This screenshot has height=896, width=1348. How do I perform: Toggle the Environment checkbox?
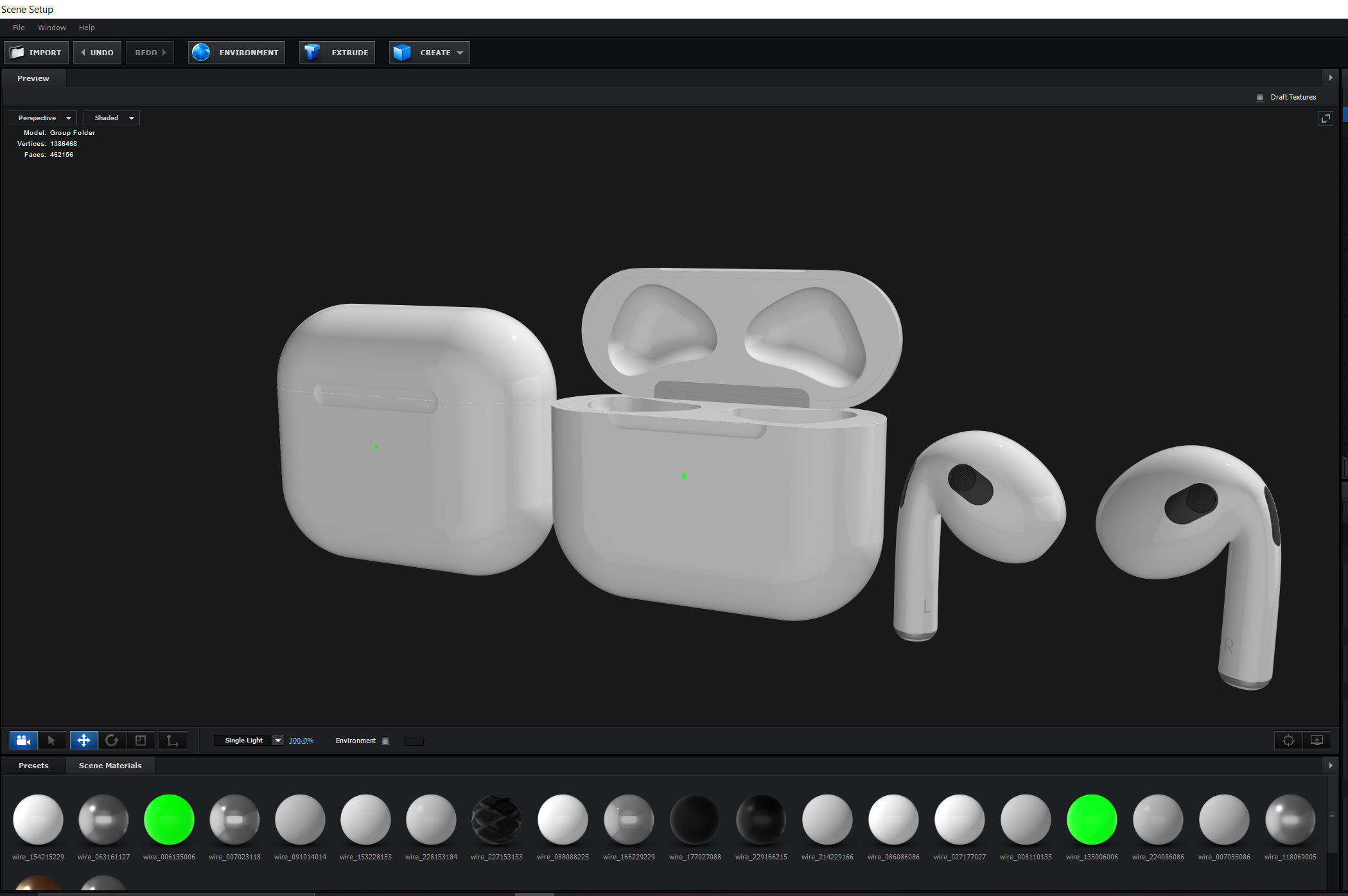click(x=385, y=741)
